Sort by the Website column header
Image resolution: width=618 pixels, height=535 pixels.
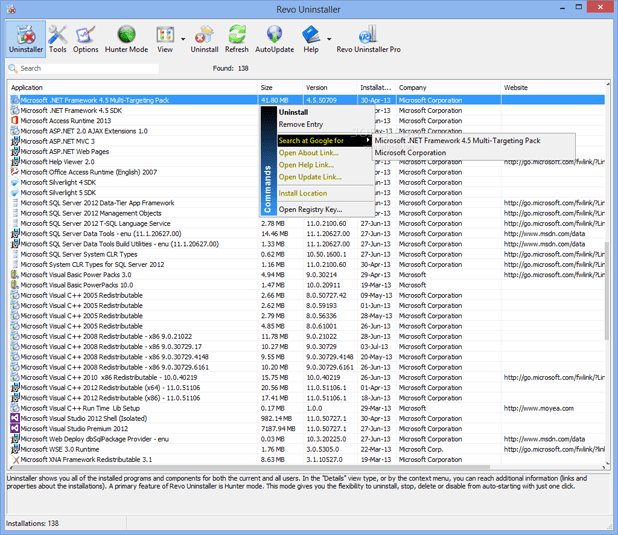pyautogui.click(x=553, y=88)
